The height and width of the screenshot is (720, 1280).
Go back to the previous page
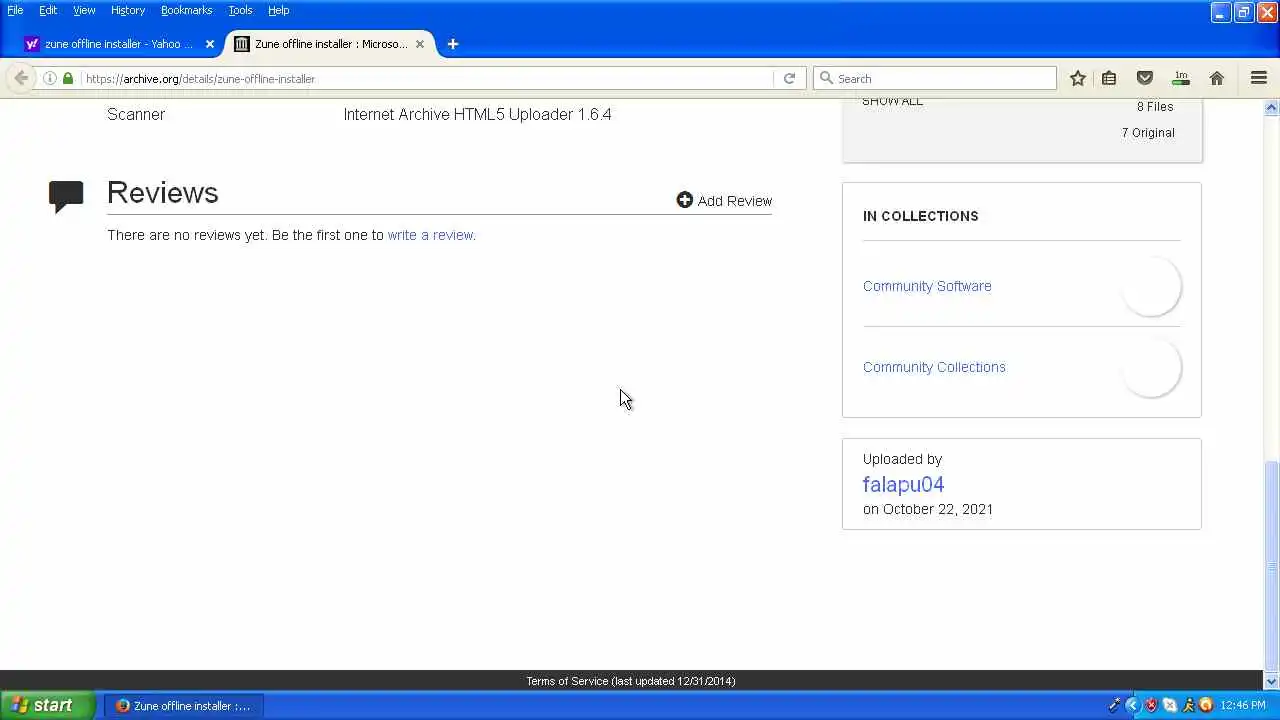21,78
